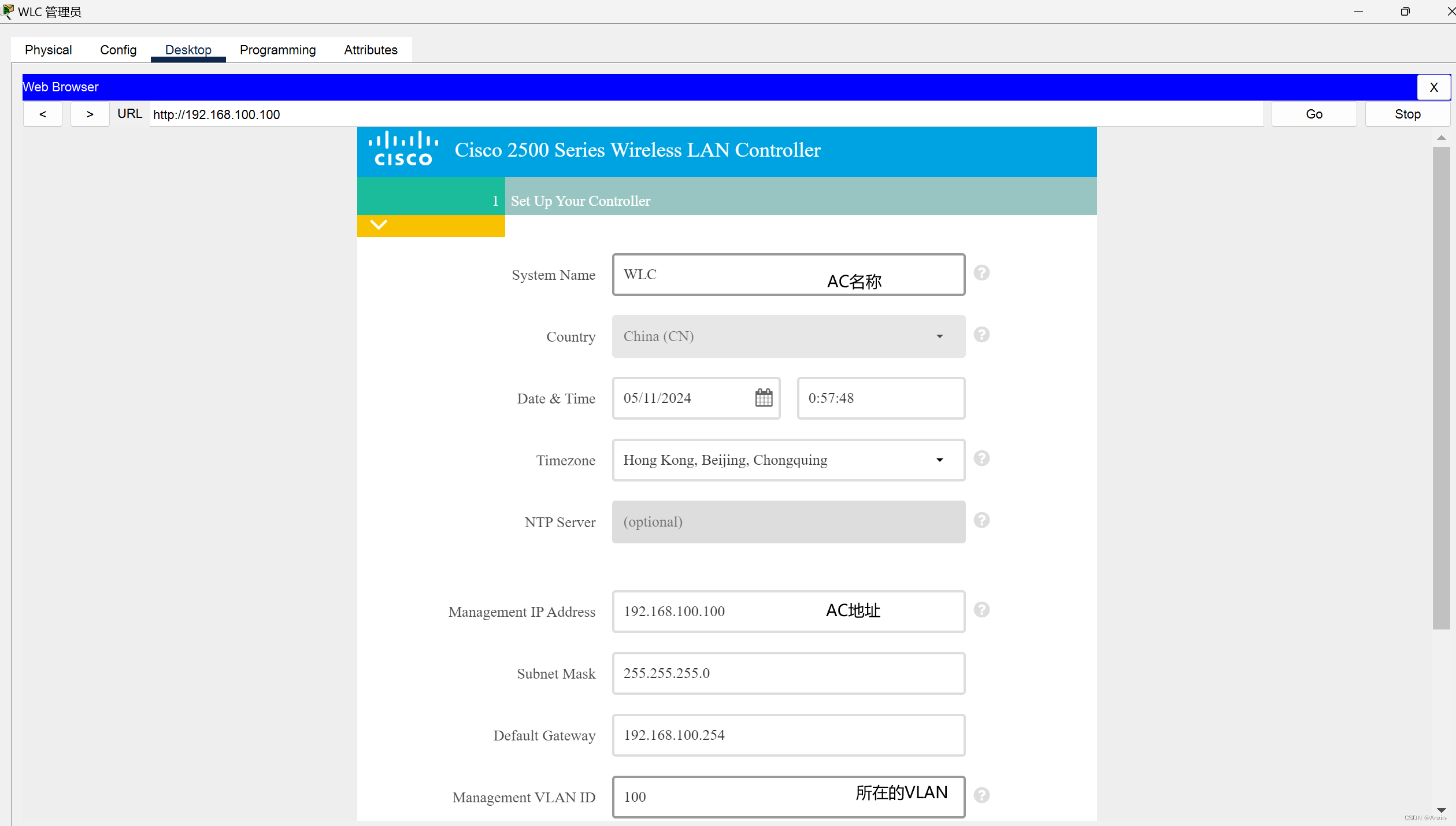The image size is (1456, 826).
Task: Click the browser back arrow
Action: [x=42, y=114]
